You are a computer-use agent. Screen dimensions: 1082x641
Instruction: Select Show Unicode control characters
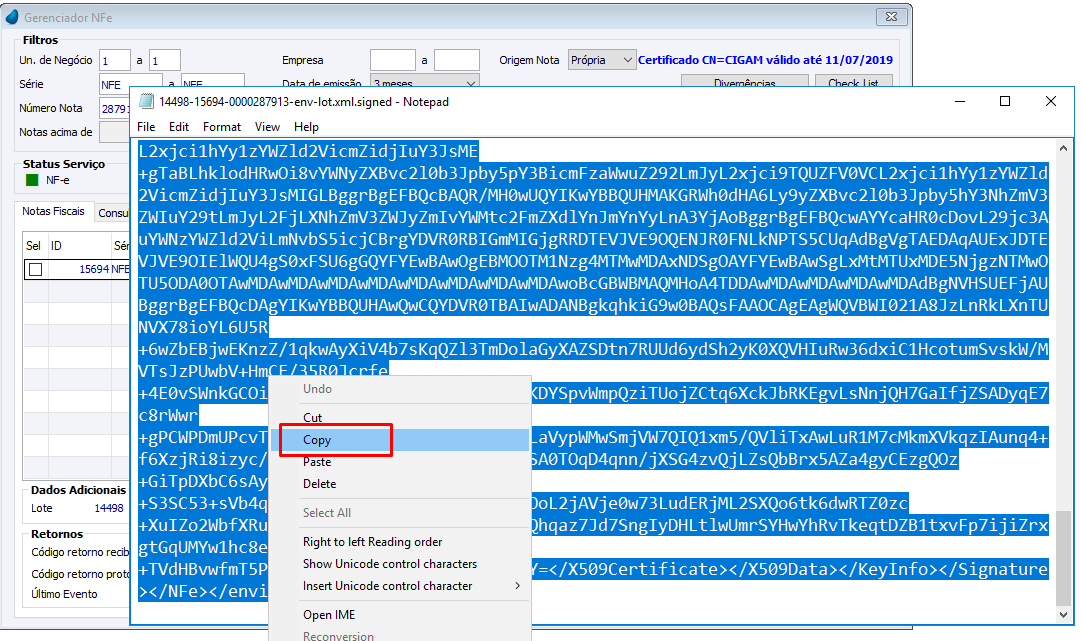click(400, 564)
